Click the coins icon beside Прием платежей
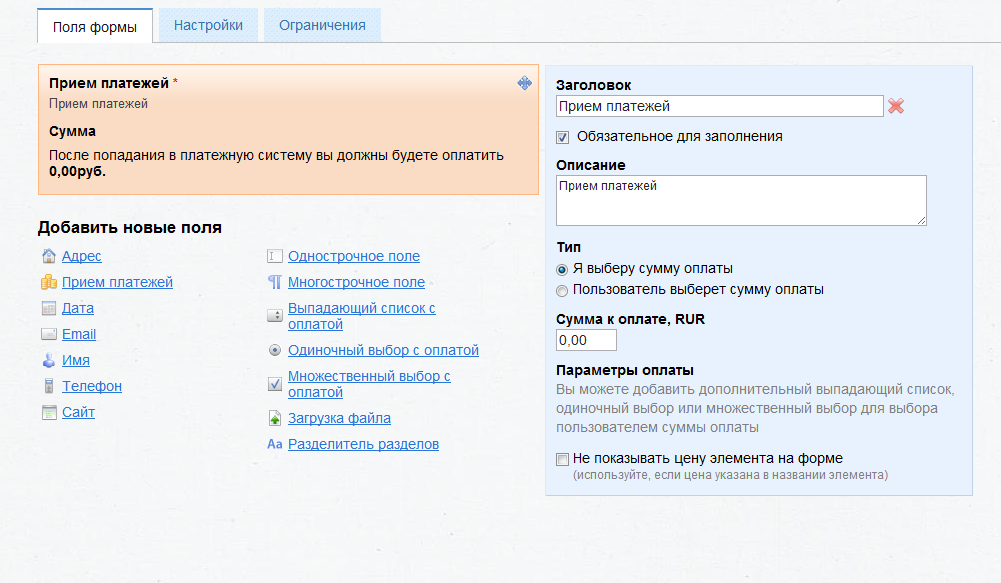This screenshot has height=583, width=1001. 48,282
